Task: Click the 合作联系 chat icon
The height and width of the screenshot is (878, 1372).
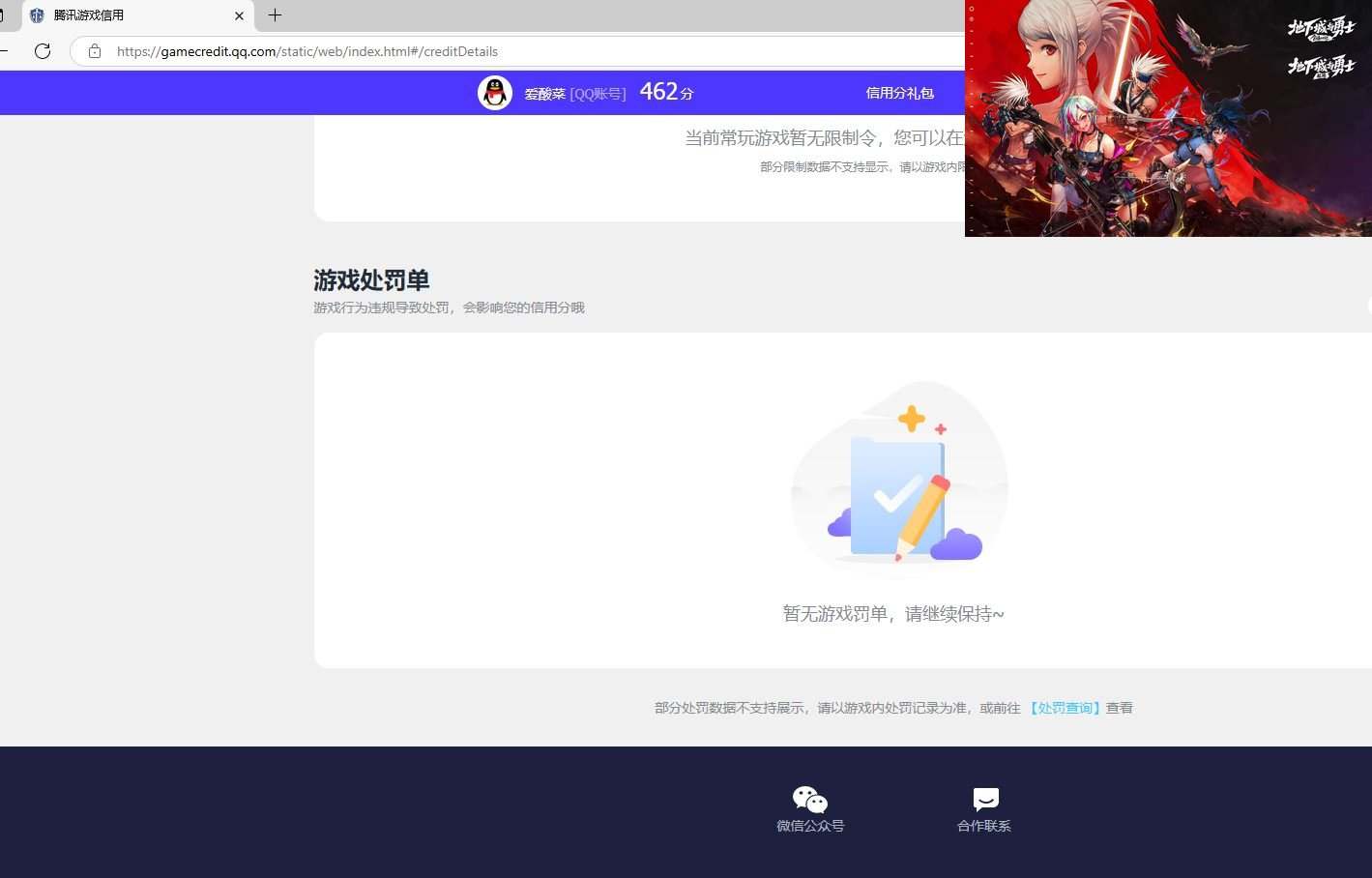Action: tap(985, 800)
